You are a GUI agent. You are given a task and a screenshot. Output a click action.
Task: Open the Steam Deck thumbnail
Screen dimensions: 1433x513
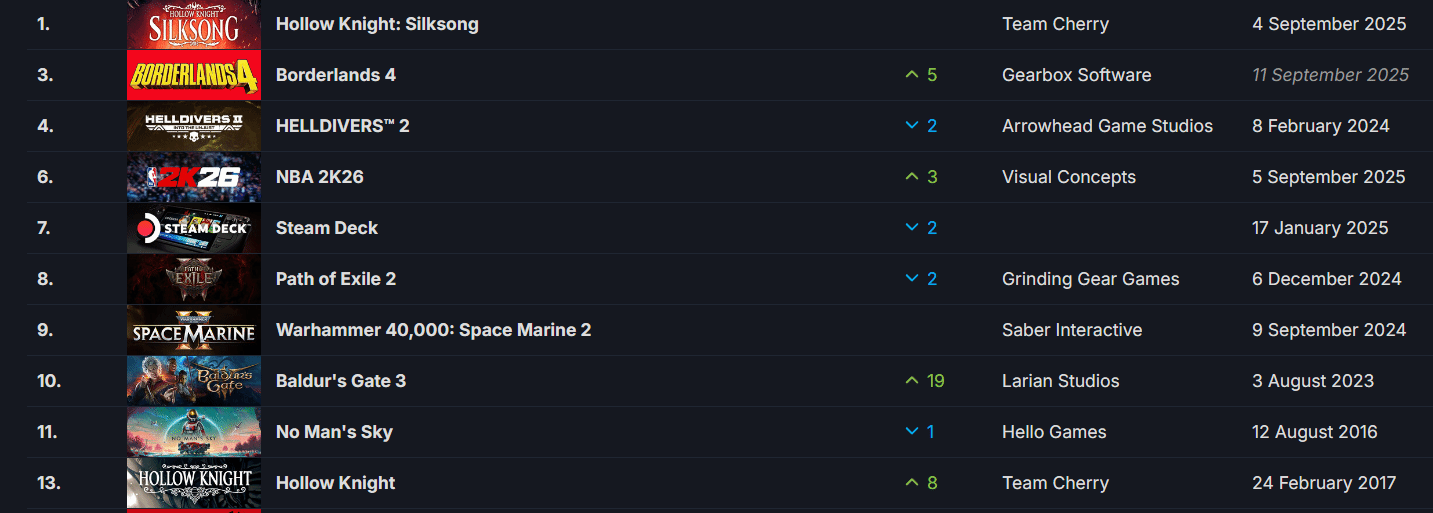(193, 228)
